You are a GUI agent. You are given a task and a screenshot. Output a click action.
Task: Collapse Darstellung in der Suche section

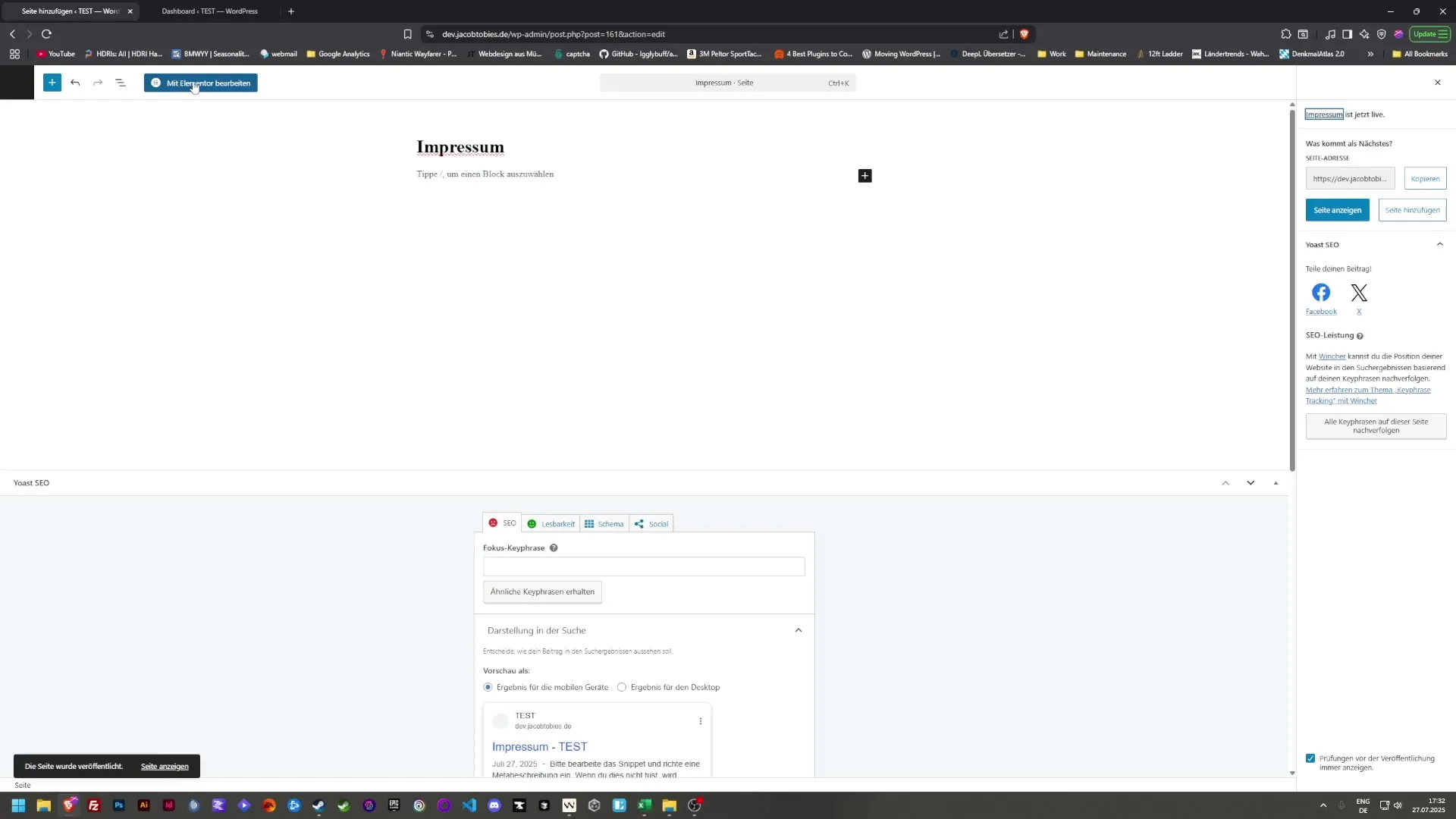(x=798, y=630)
